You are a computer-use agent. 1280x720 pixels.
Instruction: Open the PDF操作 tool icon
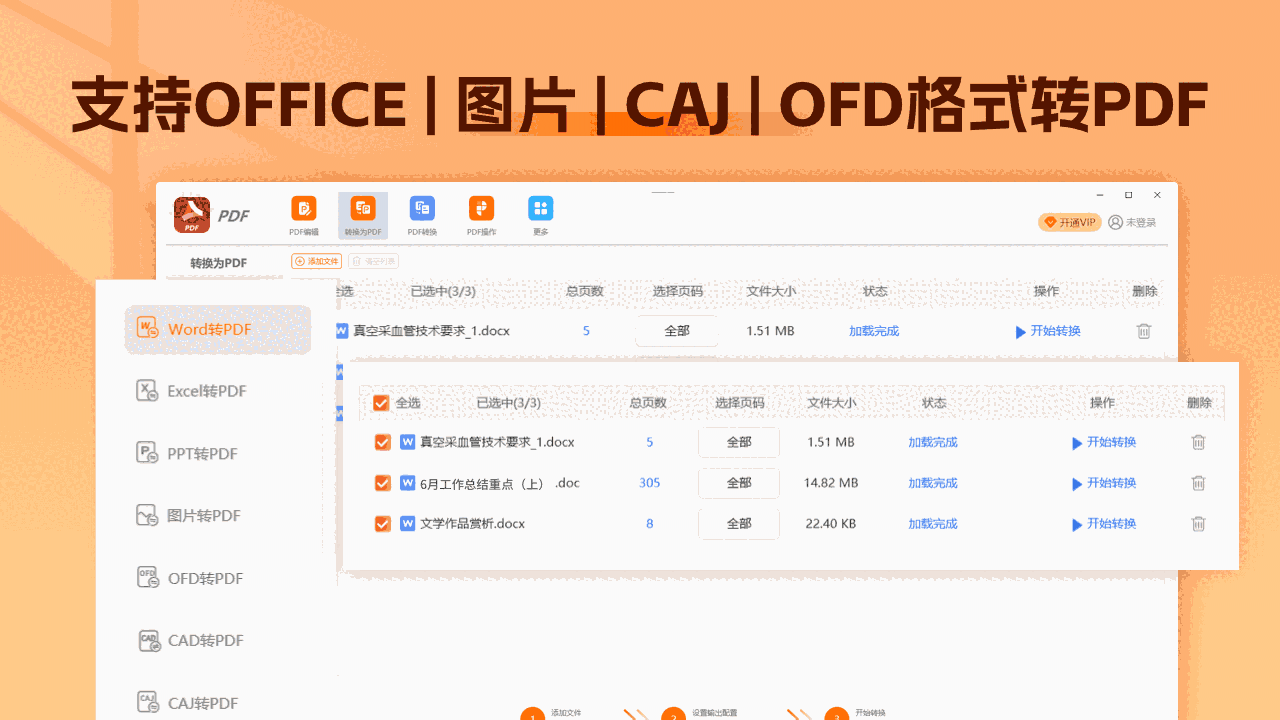pos(481,210)
